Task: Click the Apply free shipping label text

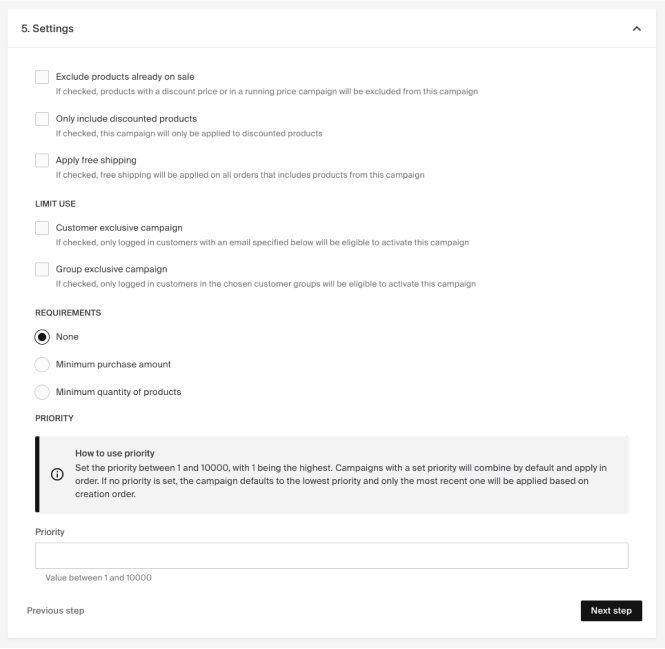Action: [x=96, y=160]
